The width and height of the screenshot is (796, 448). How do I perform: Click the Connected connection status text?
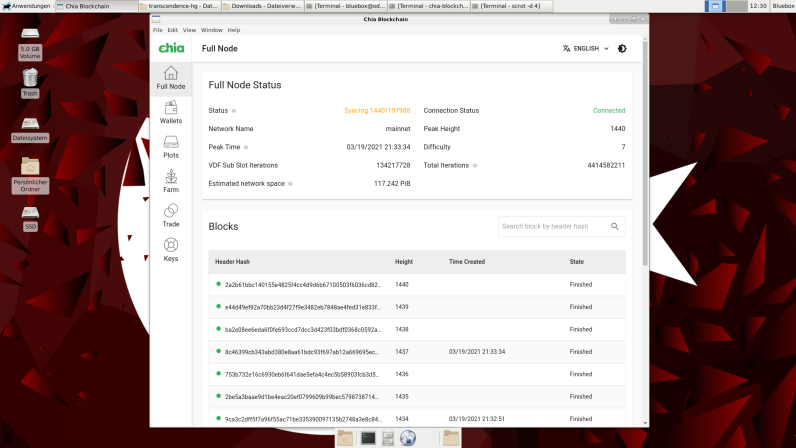click(609, 111)
